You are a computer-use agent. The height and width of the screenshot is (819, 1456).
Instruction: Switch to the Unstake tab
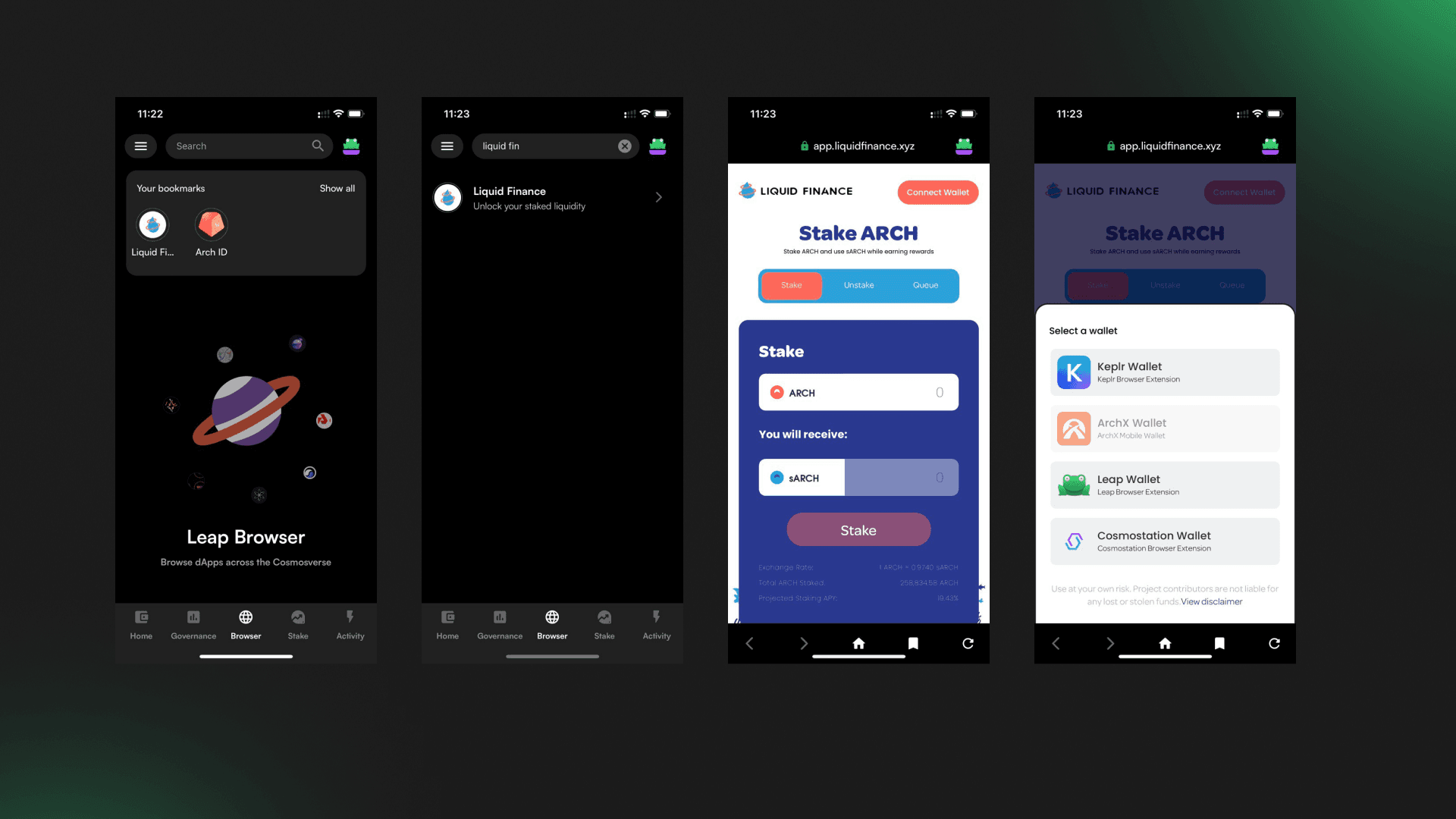(858, 285)
